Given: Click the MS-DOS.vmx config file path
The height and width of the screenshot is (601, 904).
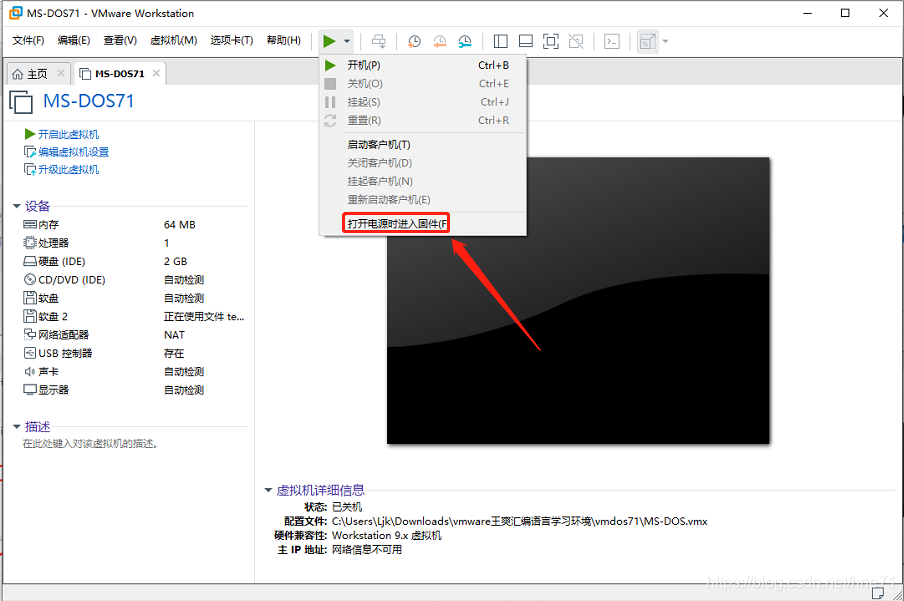Looking at the screenshot, I should click(x=519, y=521).
